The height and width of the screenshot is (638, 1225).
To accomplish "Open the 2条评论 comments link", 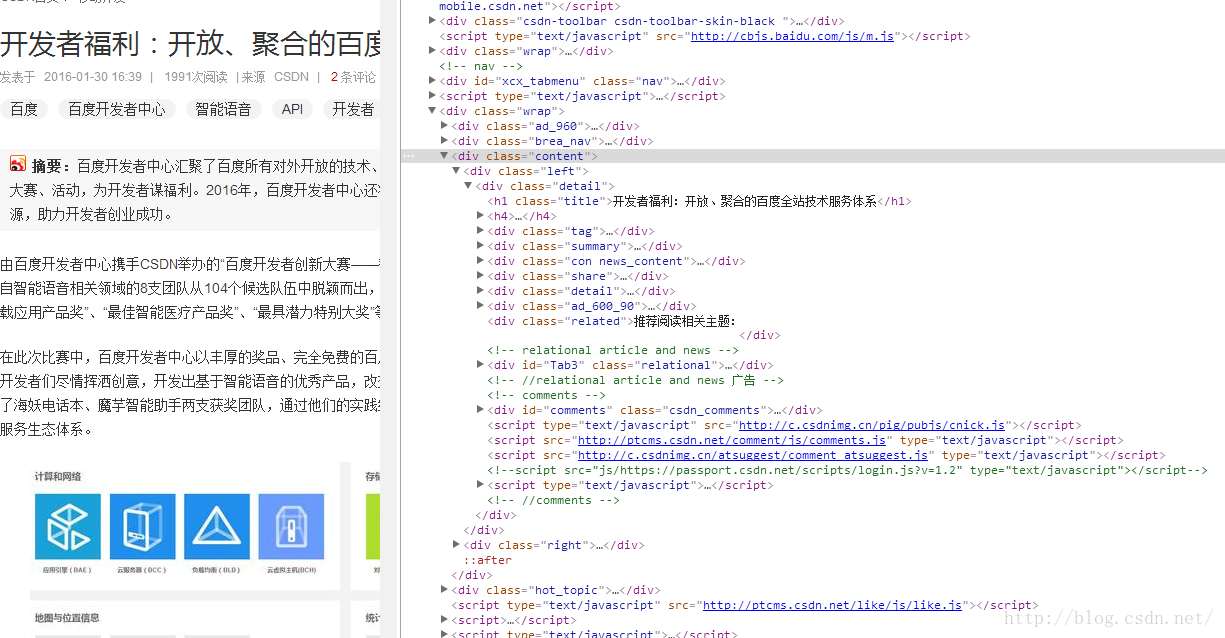I will click(353, 77).
